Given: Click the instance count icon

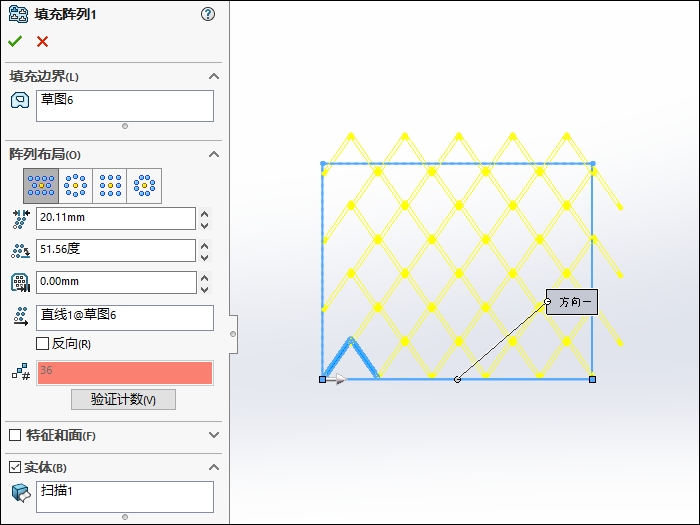Looking at the screenshot, I should pos(21,371).
